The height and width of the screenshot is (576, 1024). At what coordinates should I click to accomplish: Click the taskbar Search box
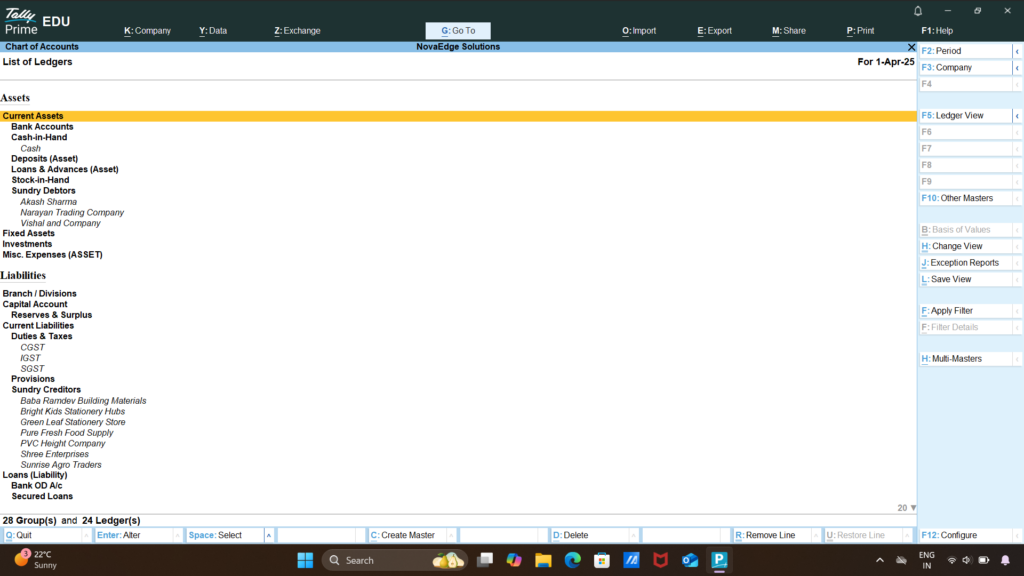point(394,560)
